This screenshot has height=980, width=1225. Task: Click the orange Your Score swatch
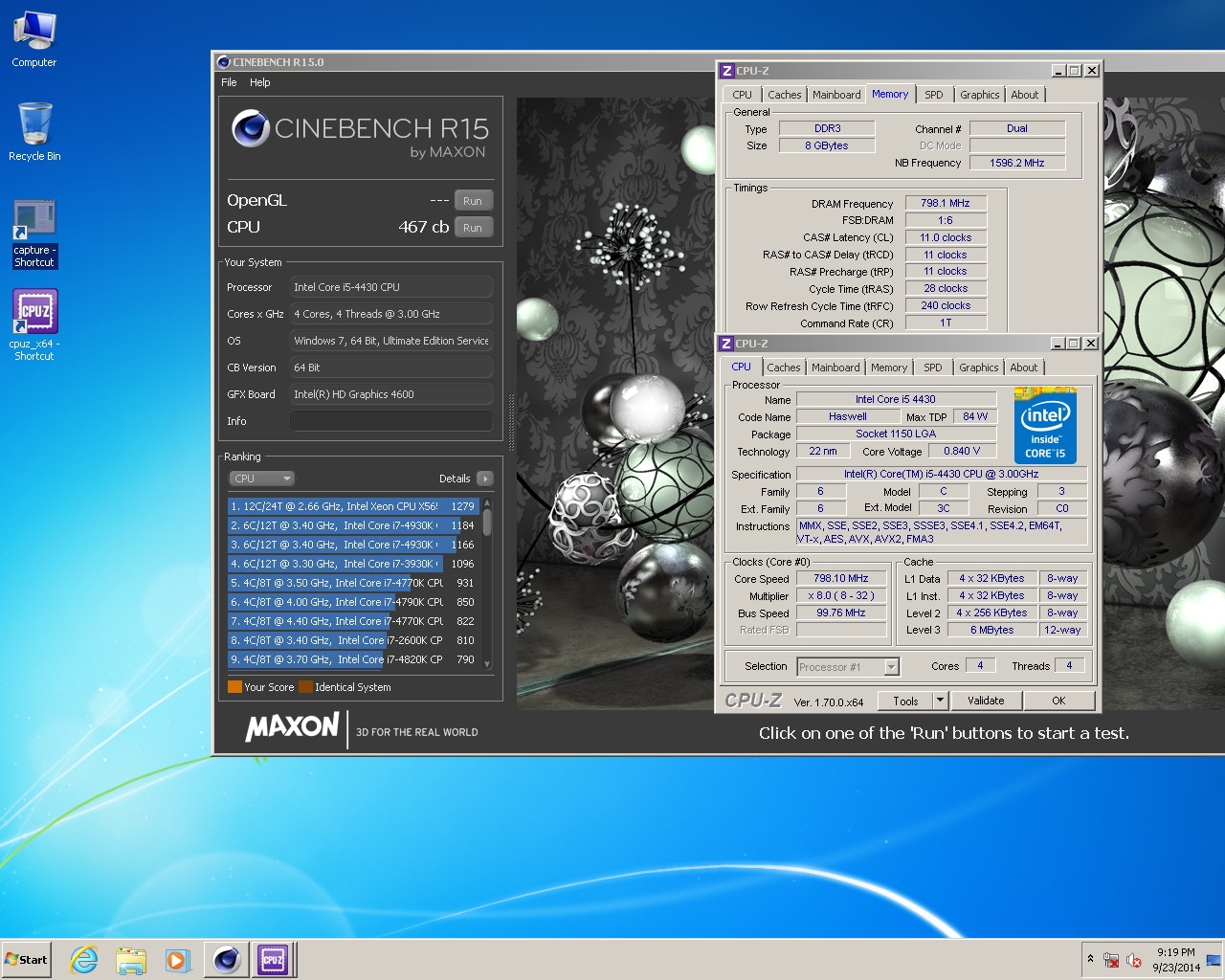point(234,687)
